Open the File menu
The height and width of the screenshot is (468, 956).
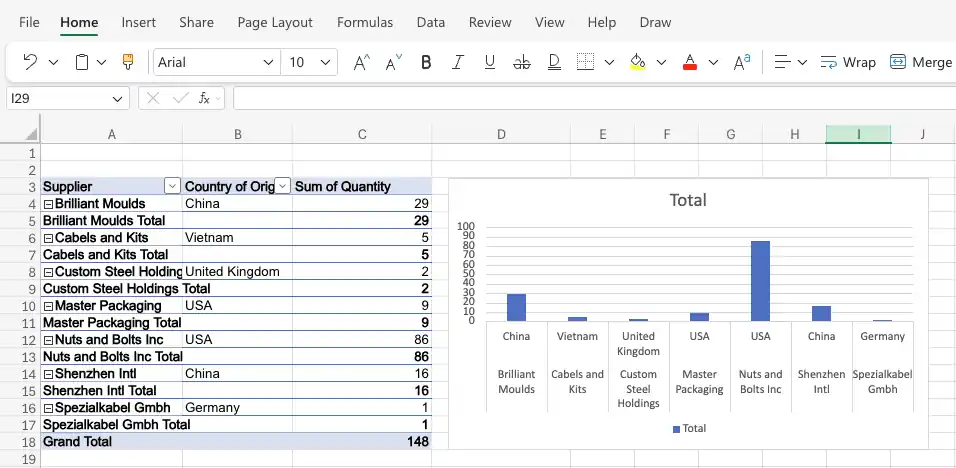(x=29, y=23)
